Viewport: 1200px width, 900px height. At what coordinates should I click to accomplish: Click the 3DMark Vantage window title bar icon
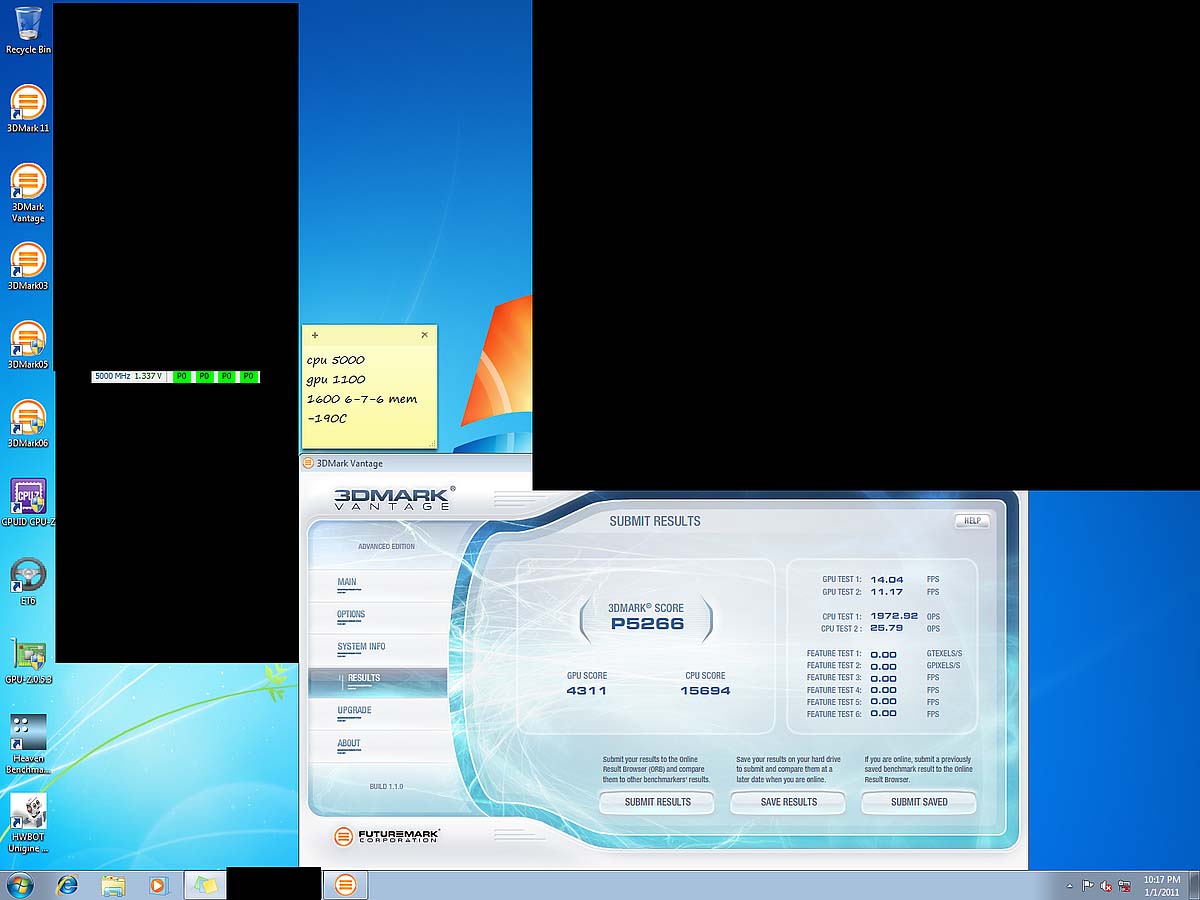[308, 463]
